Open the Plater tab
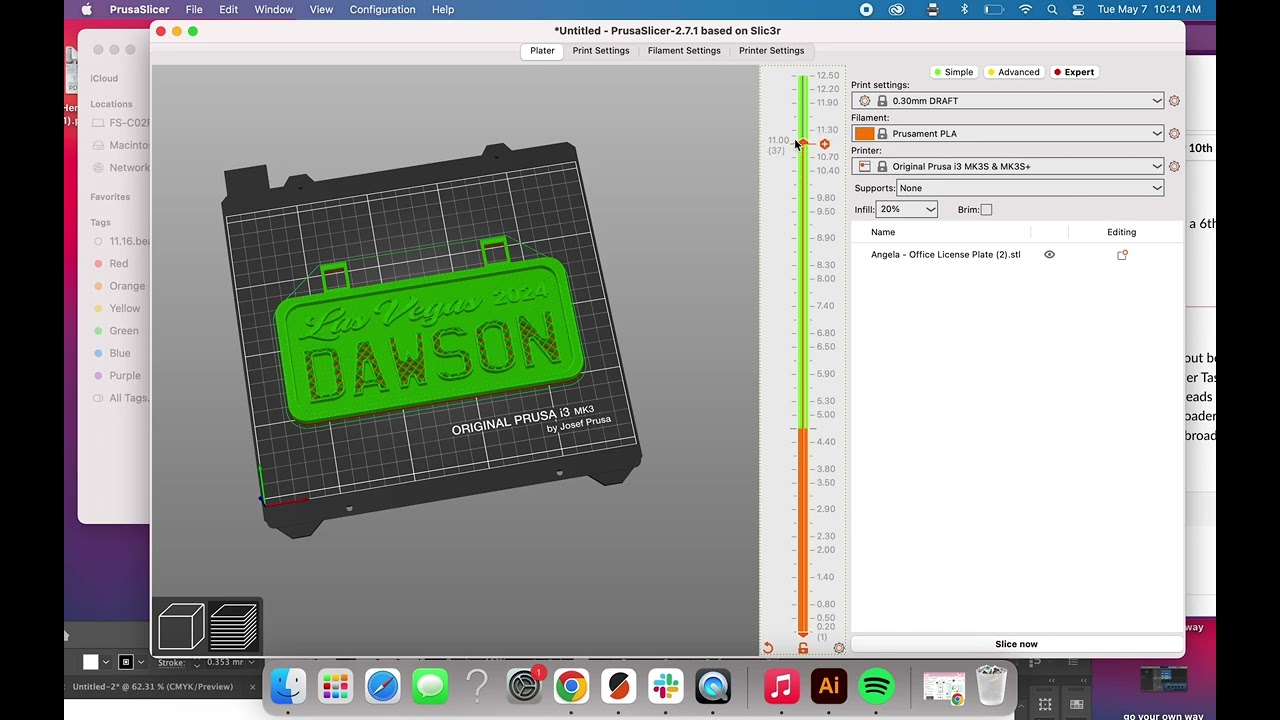 (542, 51)
